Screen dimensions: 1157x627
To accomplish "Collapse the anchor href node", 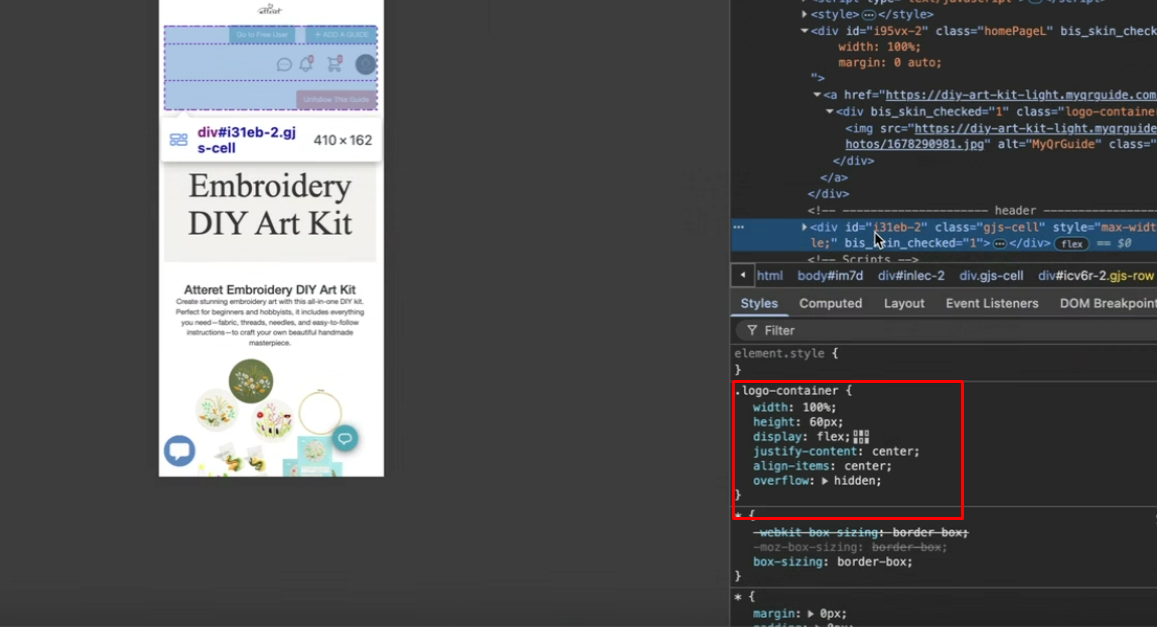I will [x=817, y=94].
